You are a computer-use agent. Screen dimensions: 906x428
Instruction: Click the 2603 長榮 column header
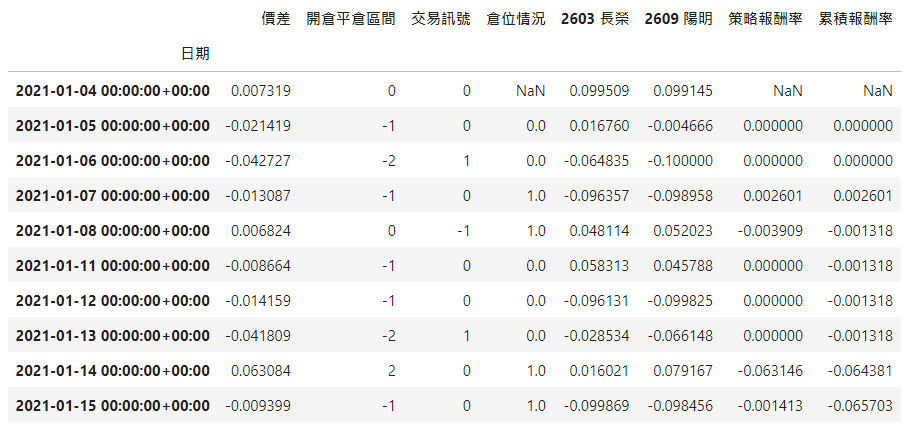tap(595, 19)
